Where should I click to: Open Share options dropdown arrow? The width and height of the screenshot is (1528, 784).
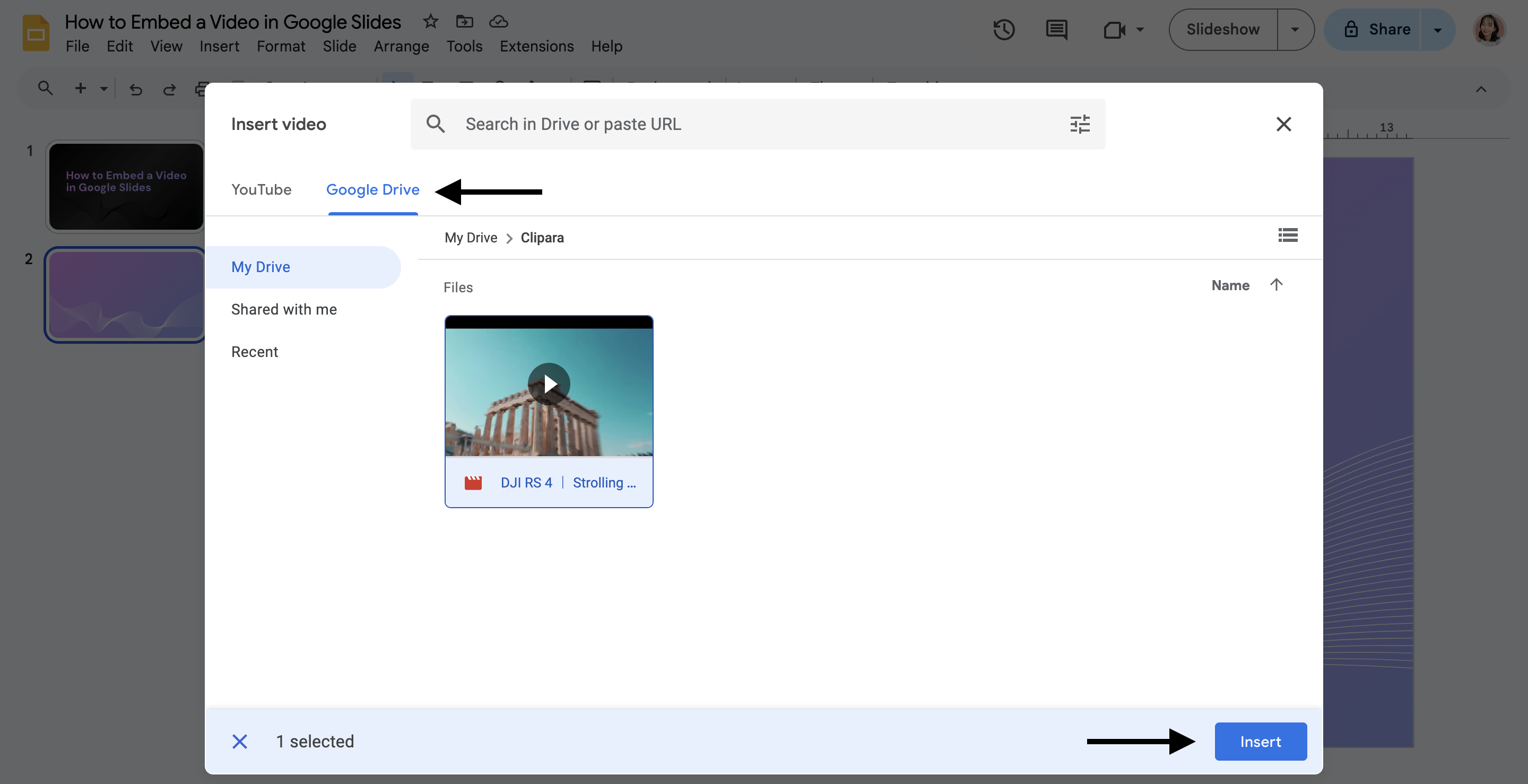[1437, 30]
